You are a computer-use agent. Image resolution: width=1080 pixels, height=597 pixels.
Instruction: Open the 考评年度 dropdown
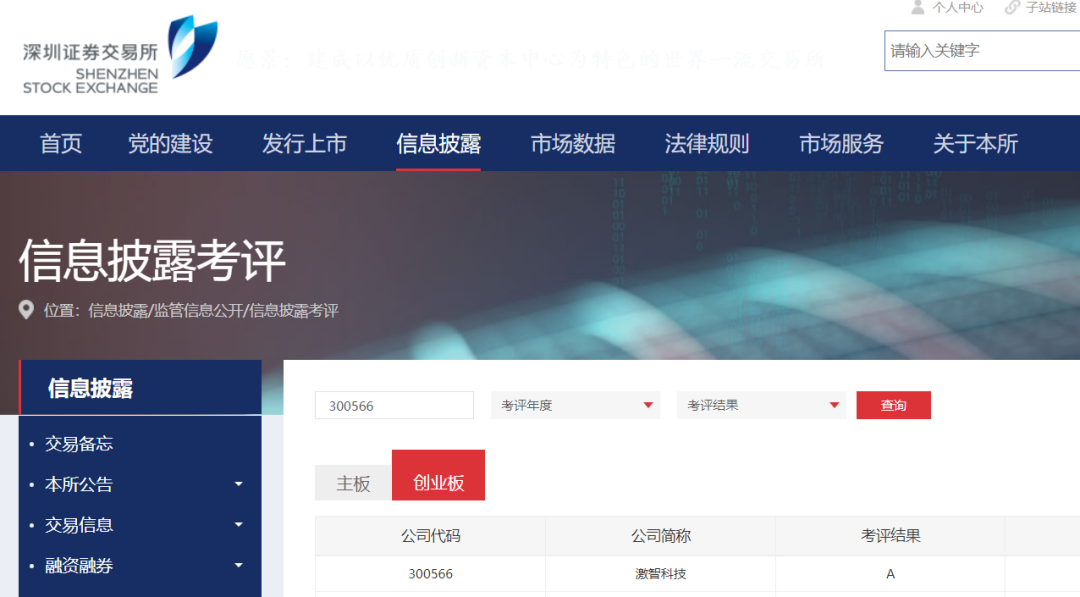575,405
